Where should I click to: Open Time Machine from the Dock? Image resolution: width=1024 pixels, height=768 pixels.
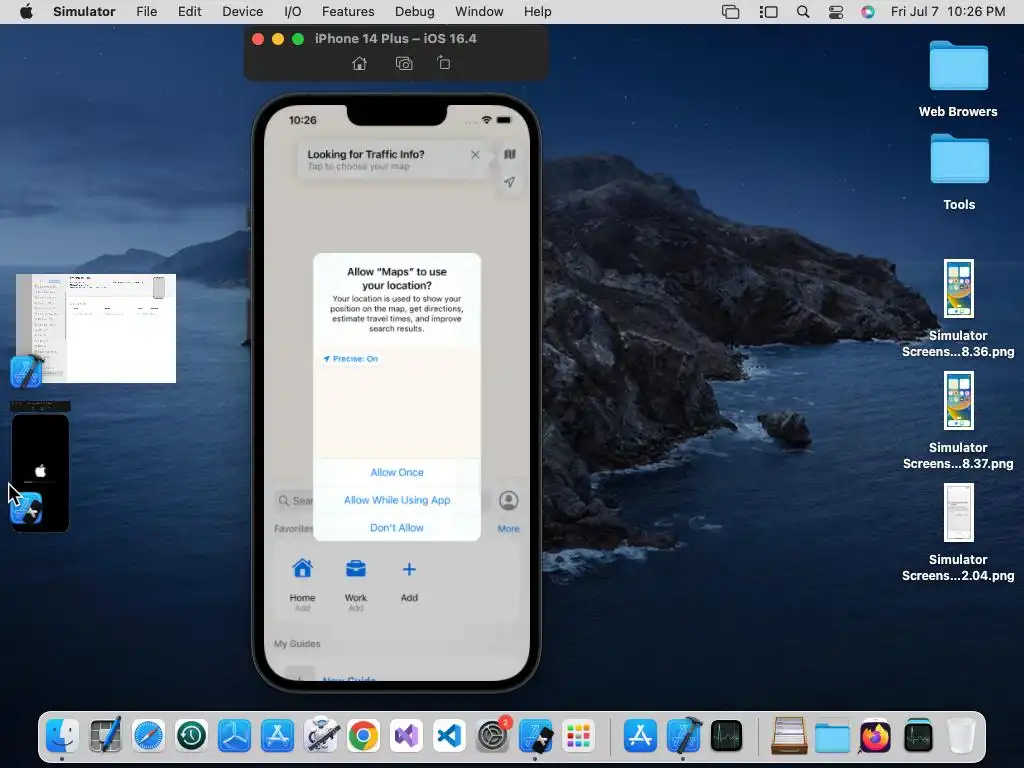tap(191, 736)
